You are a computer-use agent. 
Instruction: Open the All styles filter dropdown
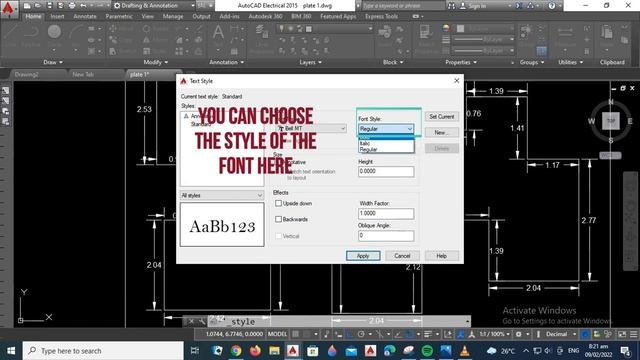click(x=222, y=196)
